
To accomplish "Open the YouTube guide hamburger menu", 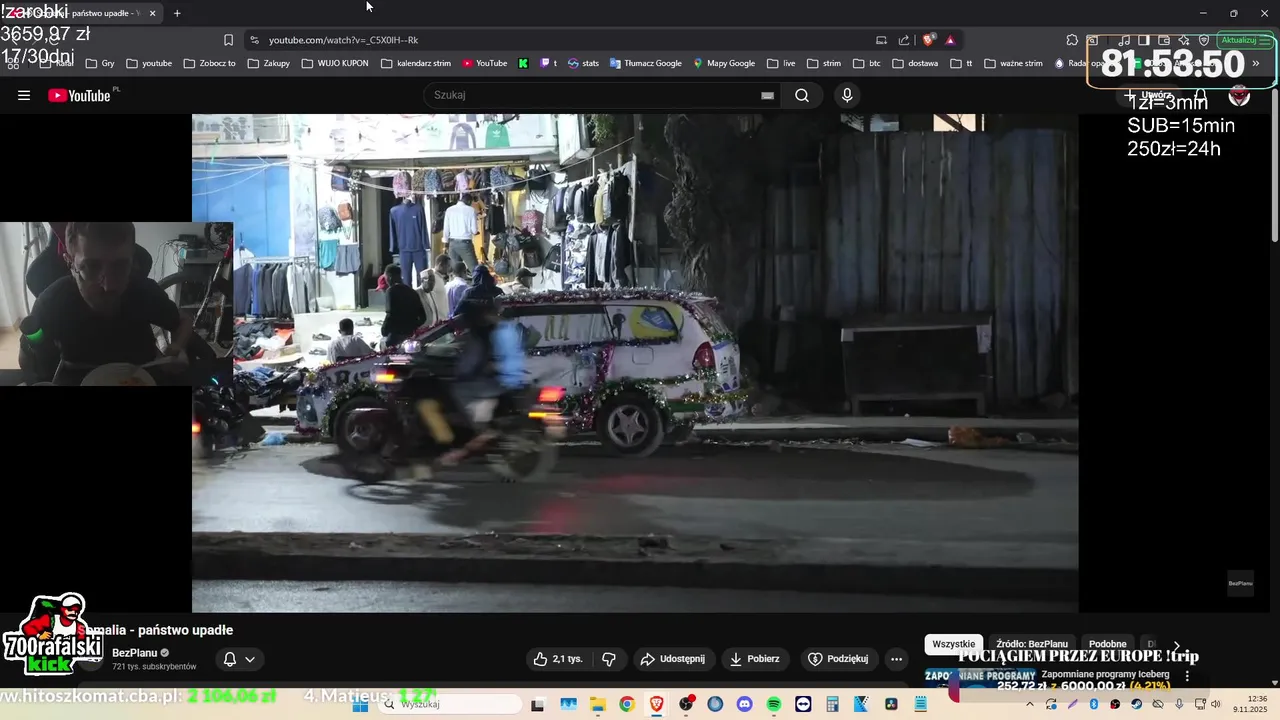I will tap(24, 95).
